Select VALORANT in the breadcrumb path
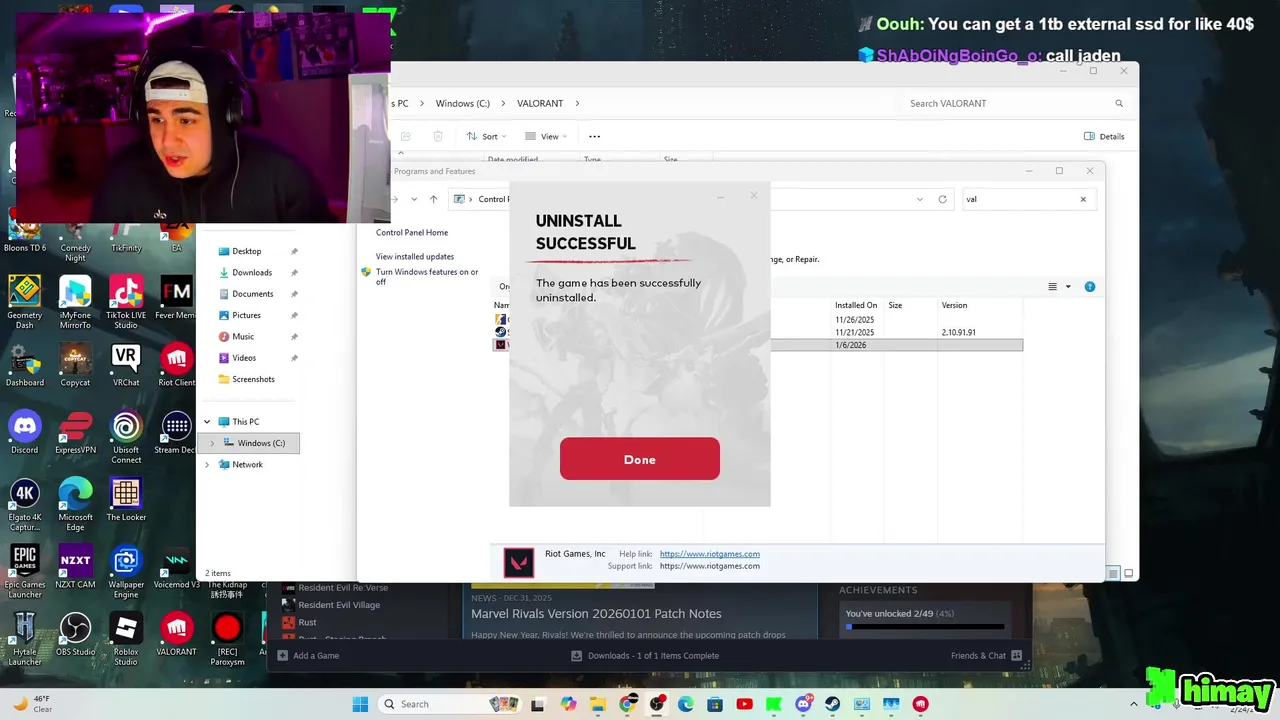Image resolution: width=1280 pixels, height=720 pixels. pos(540,103)
